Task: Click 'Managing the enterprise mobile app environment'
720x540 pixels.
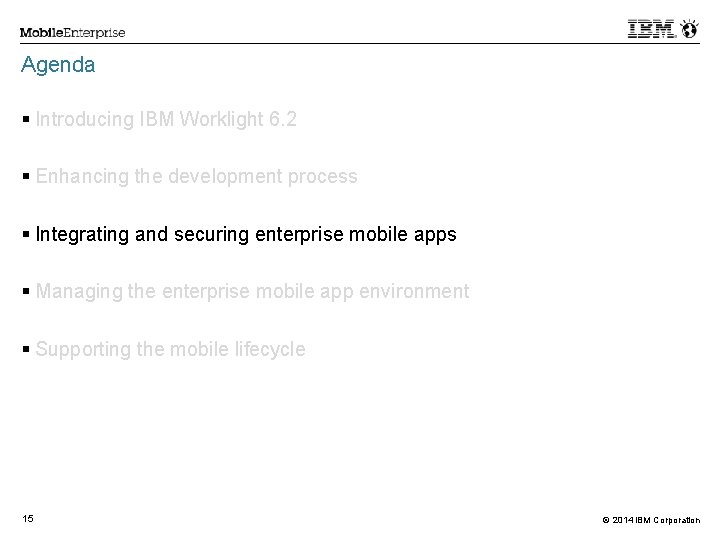Action: tap(253, 292)
